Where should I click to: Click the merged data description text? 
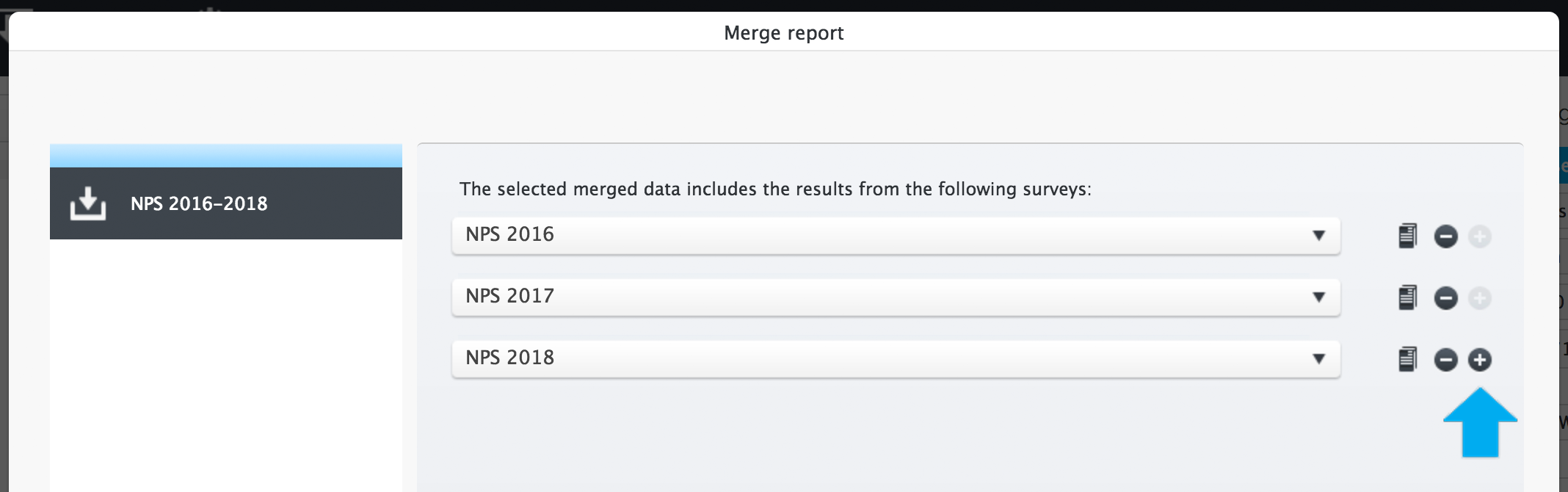(x=775, y=189)
